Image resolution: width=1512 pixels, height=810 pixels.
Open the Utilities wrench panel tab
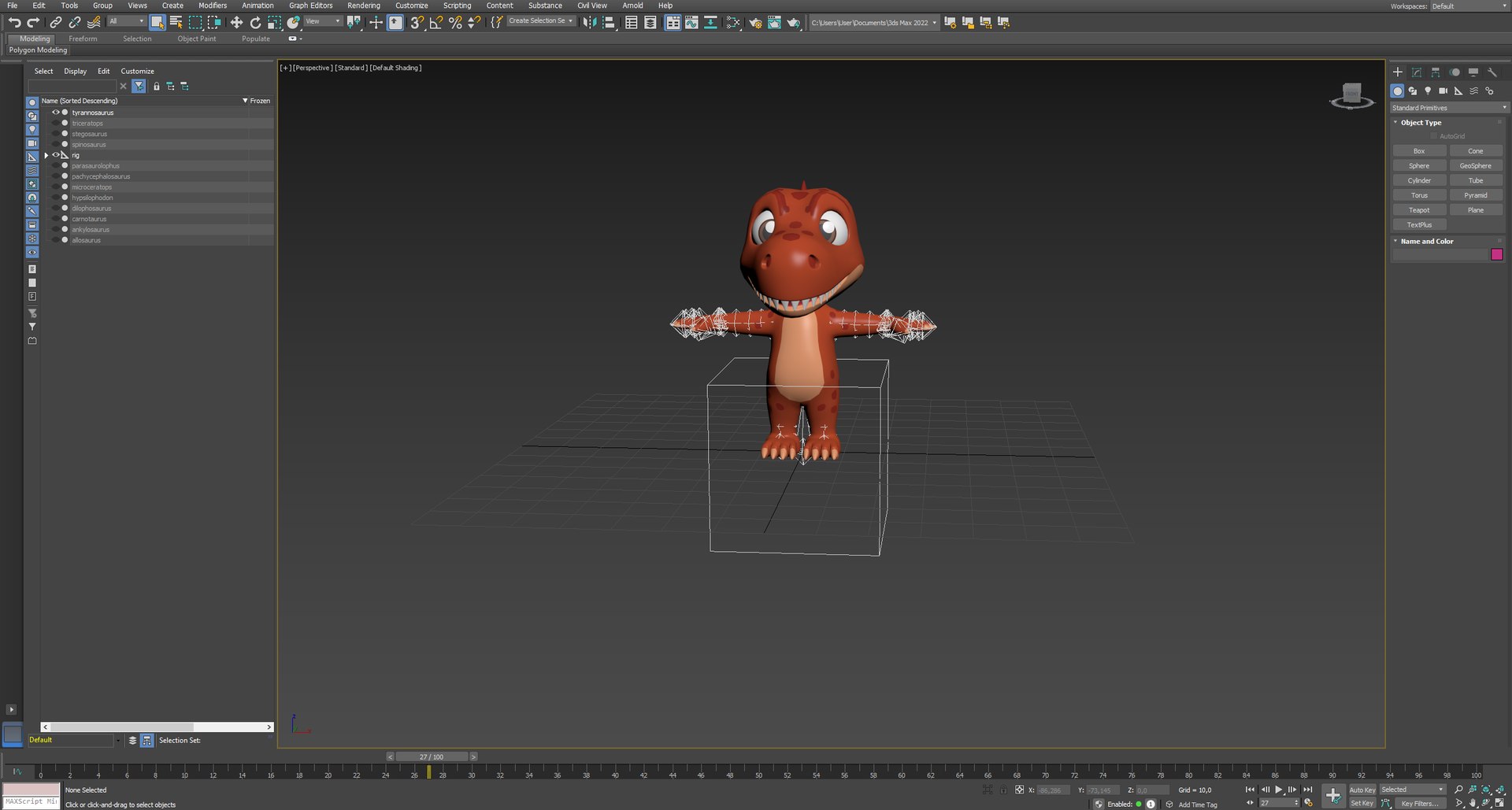click(x=1492, y=72)
